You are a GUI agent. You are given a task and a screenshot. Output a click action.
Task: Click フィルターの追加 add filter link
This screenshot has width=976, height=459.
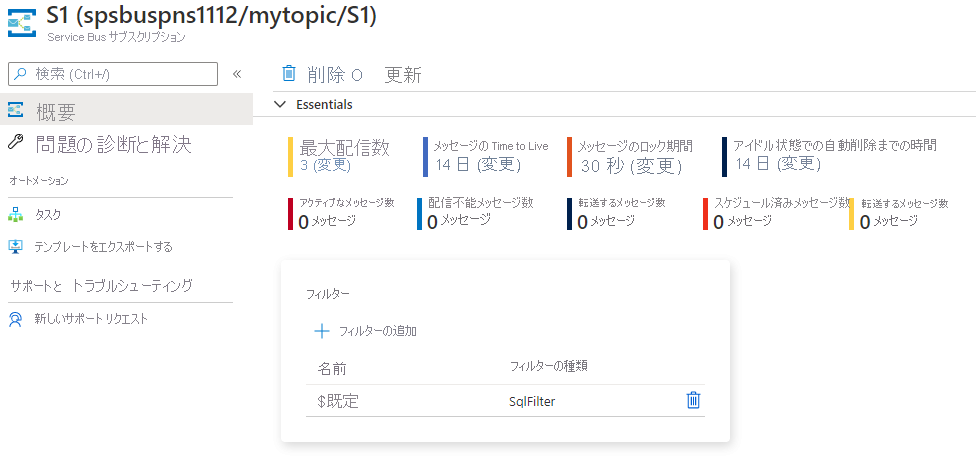[378, 331]
